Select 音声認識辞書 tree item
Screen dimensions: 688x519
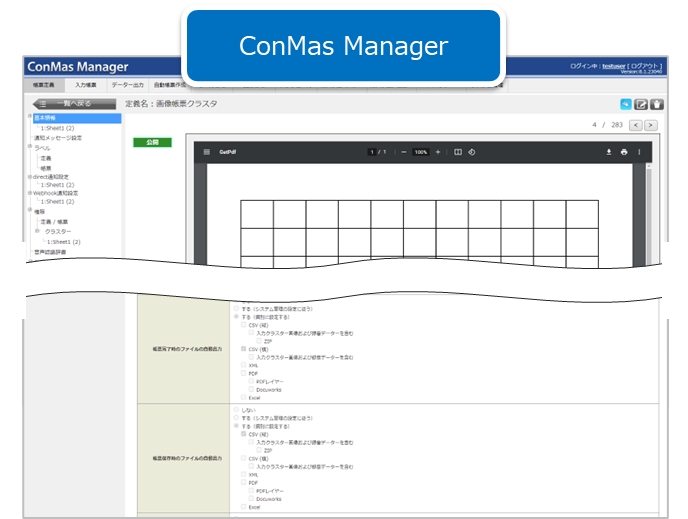[50, 252]
